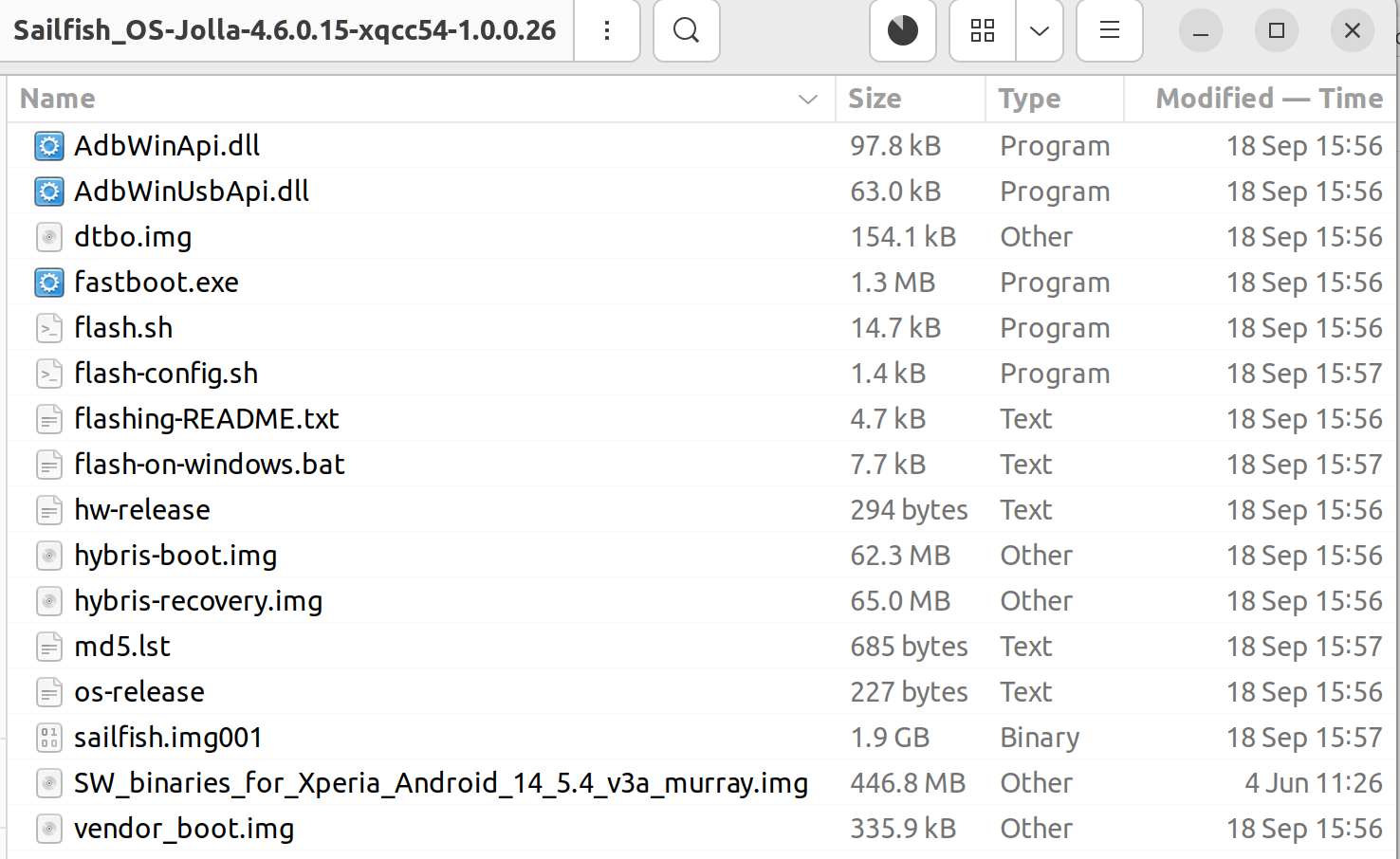Click the file name vendor_boot.img

point(184,829)
